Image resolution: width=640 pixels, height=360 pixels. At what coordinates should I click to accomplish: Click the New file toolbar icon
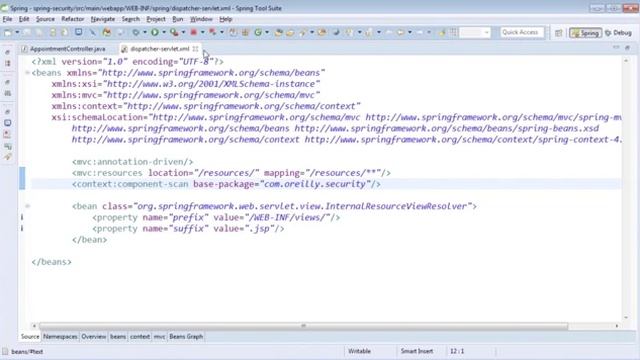tap(8, 32)
